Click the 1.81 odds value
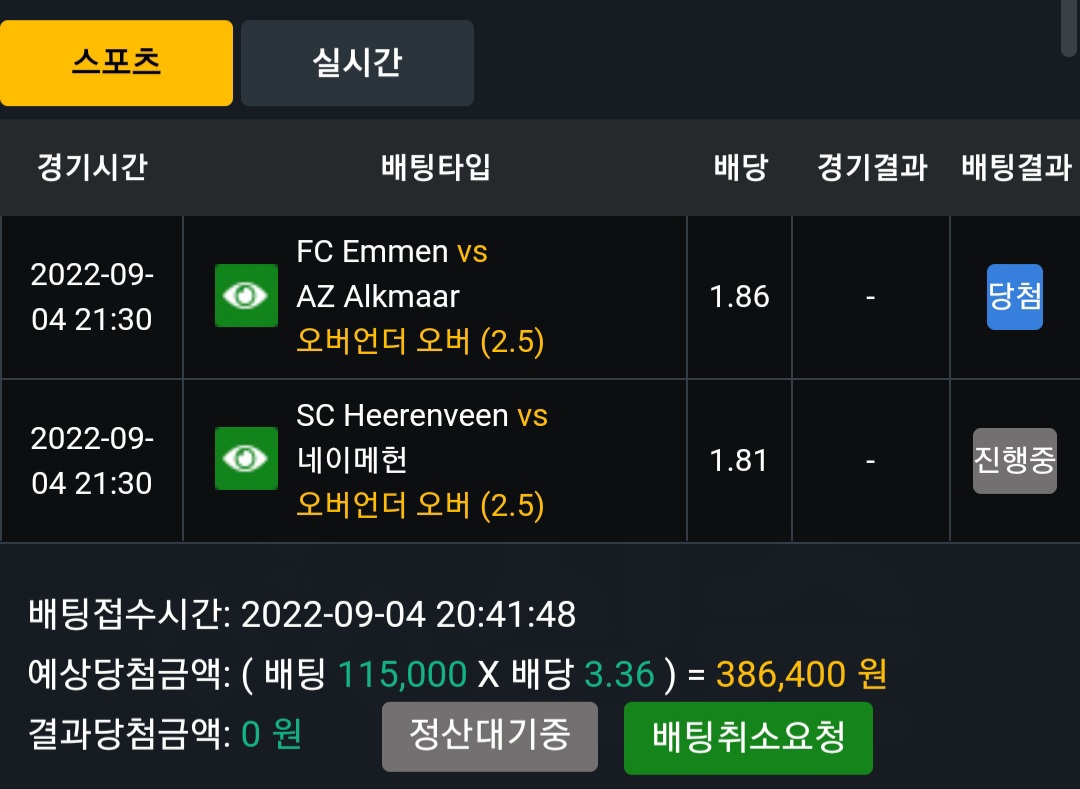Image resolution: width=1080 pixels, height=789 pixels. 738,461
